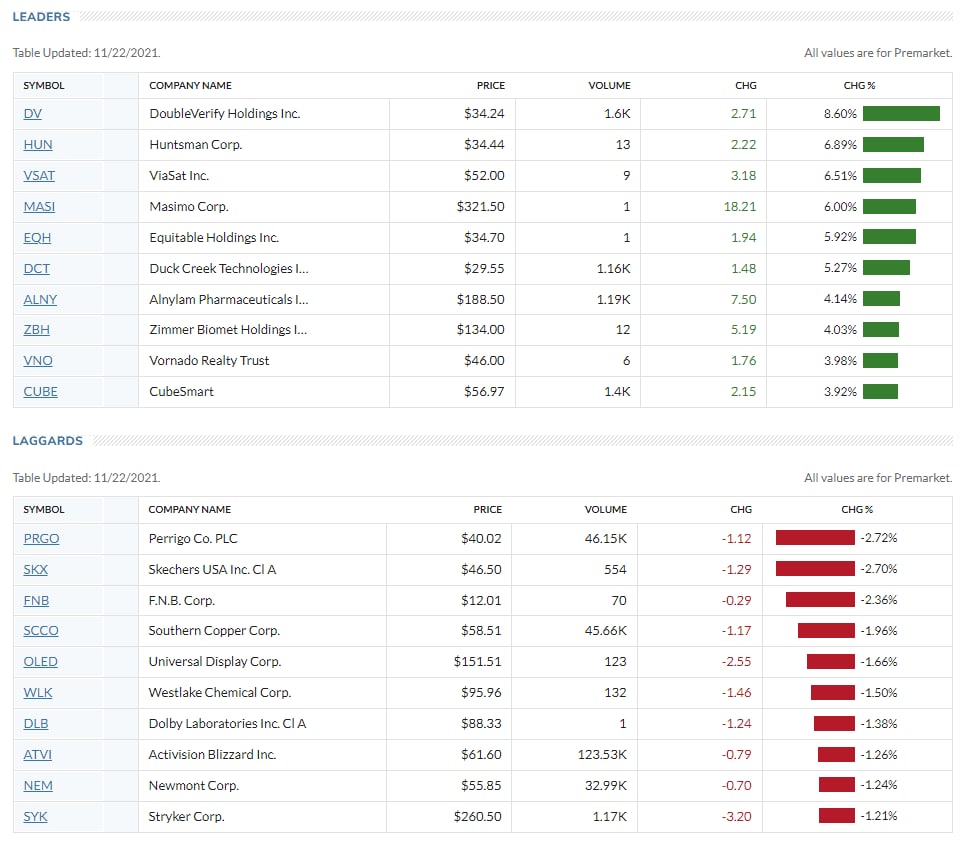Open the DCT ticker link
This screenshot has height=841, width=967.
(x=36, y=268)
